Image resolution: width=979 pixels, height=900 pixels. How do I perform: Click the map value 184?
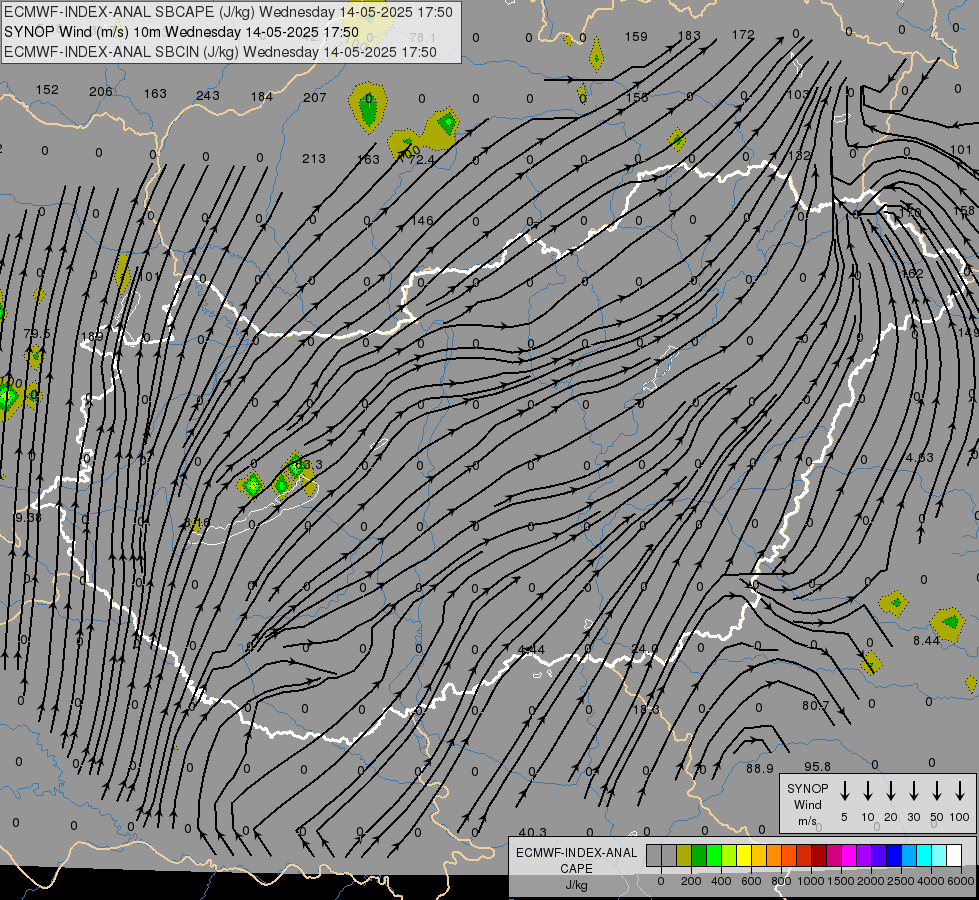pyautogui.click(x=262, y=97)
